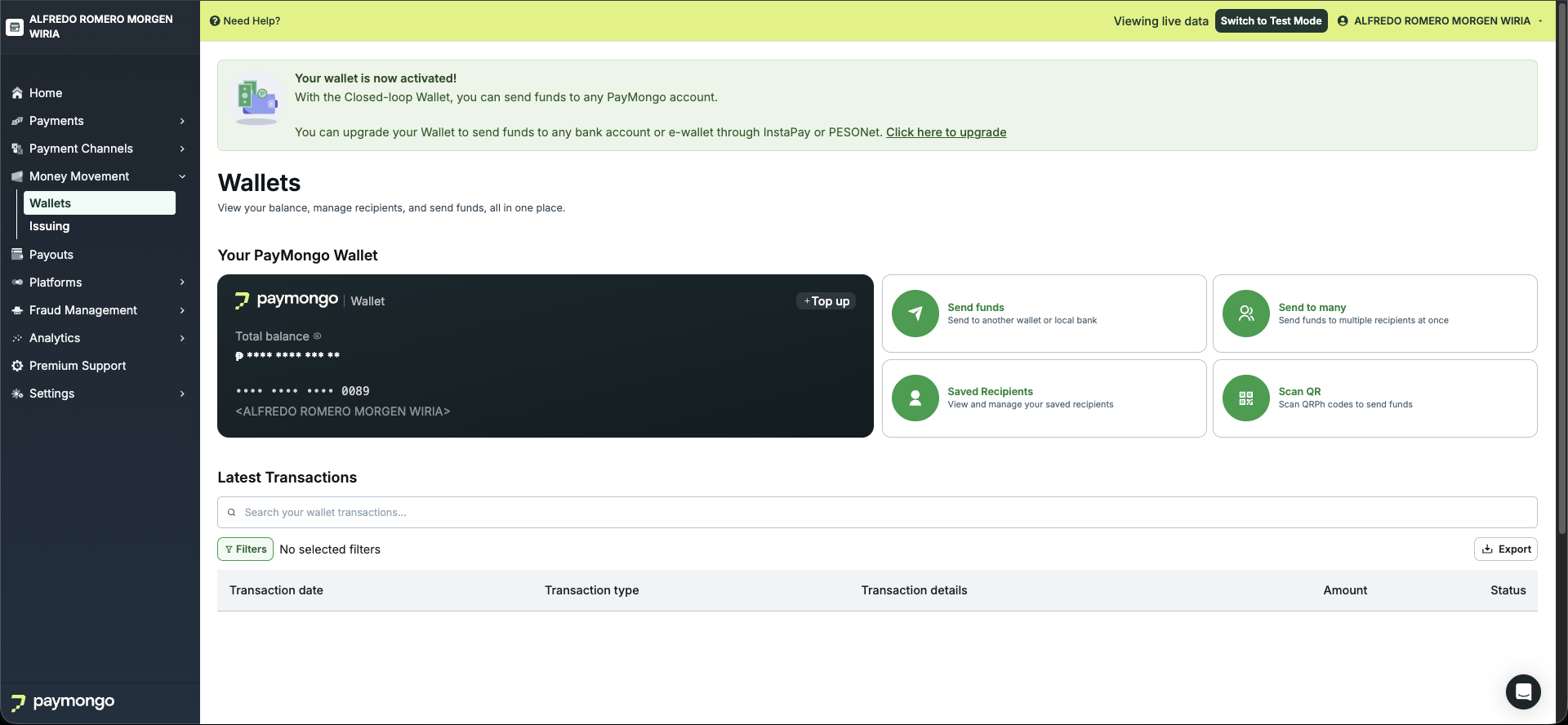Click the Payments sidebar icon
The image size is (1568, 725).
click(17, 121)
